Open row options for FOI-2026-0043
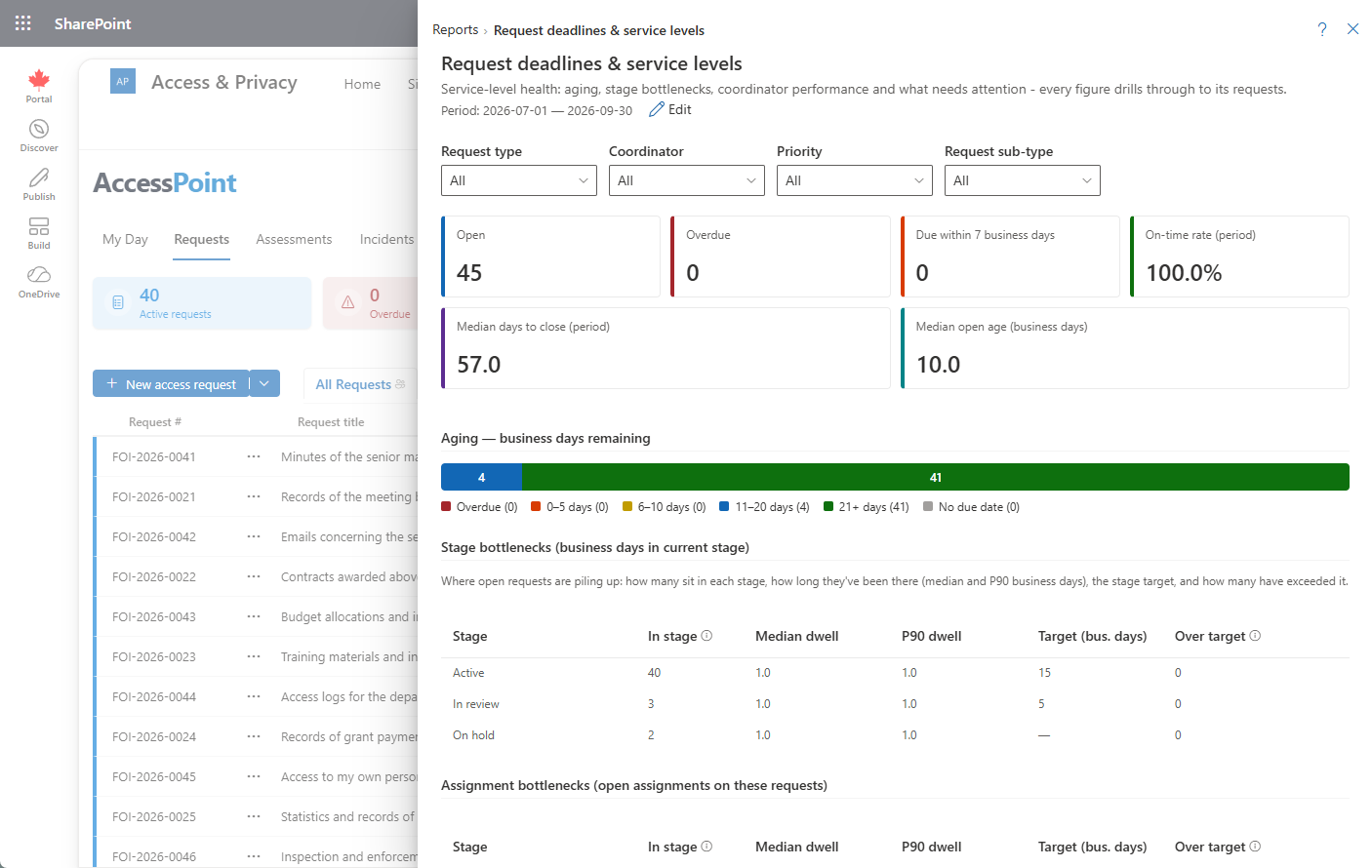The image size is (1372, 868). (254, 616)
